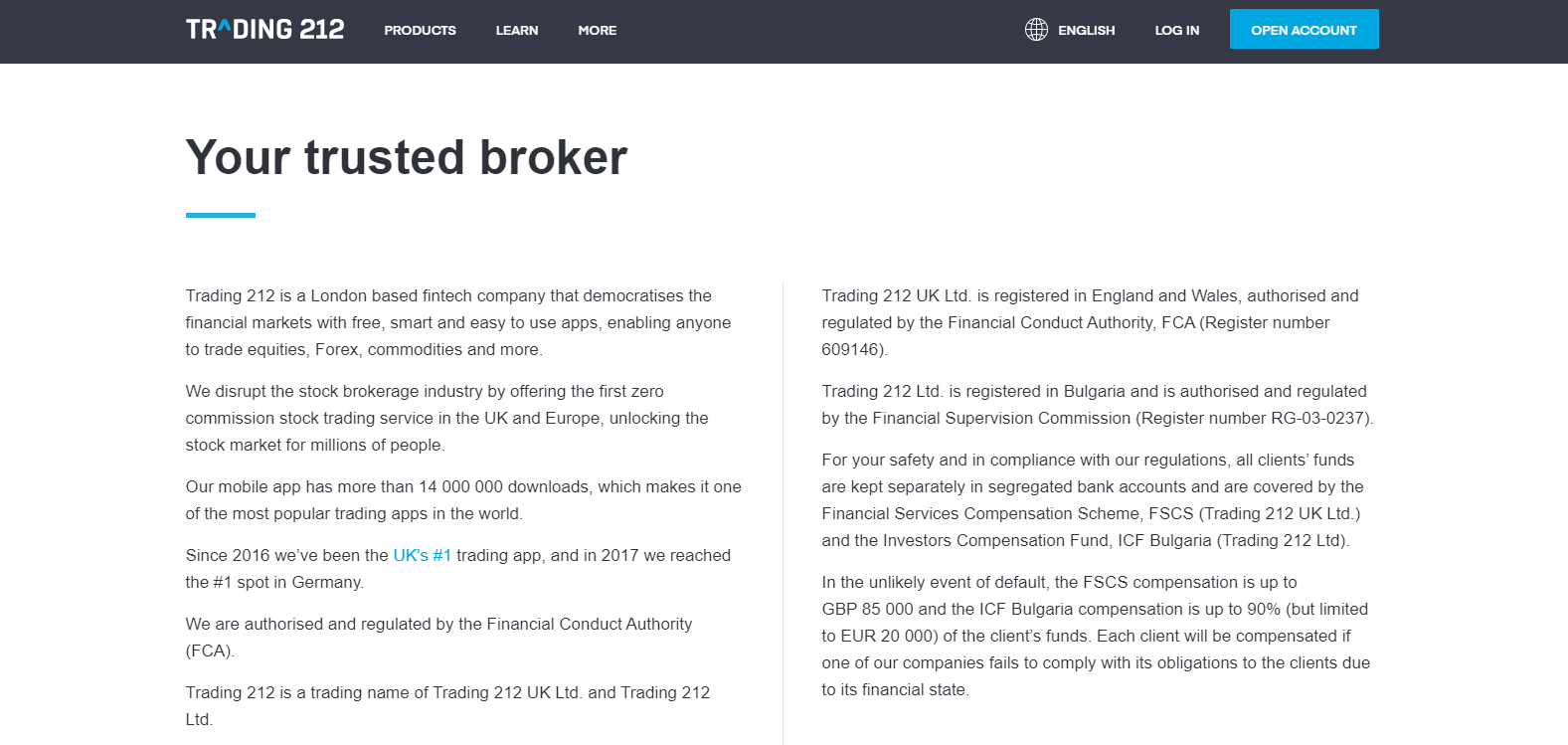The width and height of the screenshot is (1568, 745).
Task: Click the FCA Register number 609146 paragraph
Action: pos(1090,322)
